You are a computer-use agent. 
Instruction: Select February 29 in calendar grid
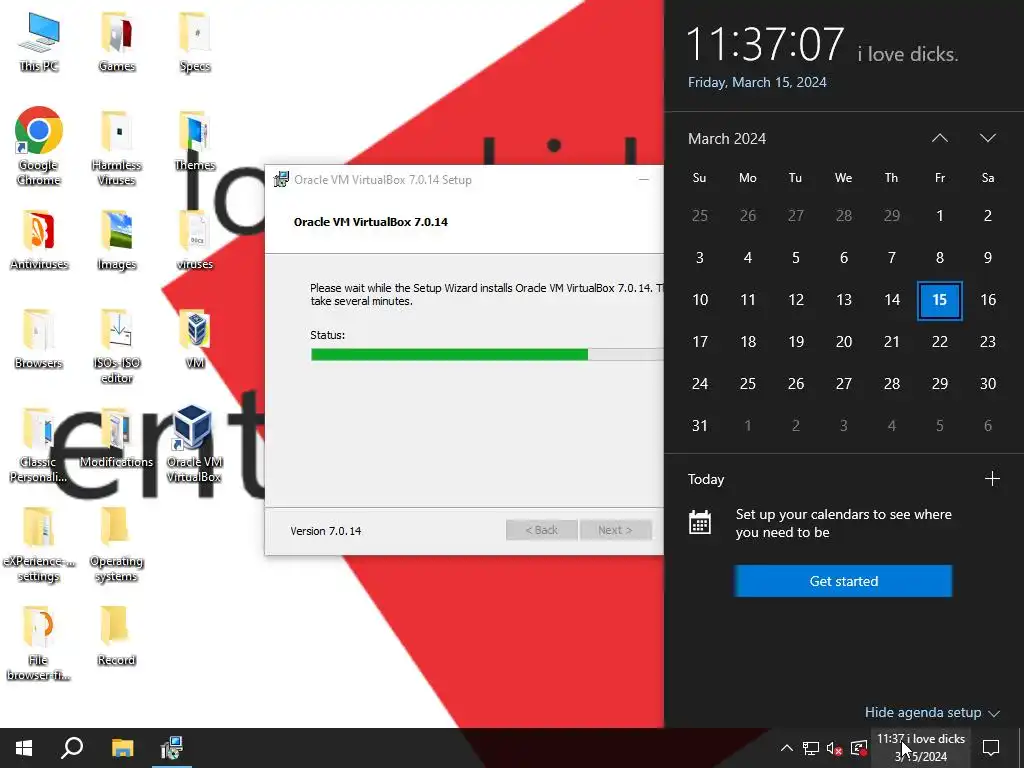pos(891,216)
